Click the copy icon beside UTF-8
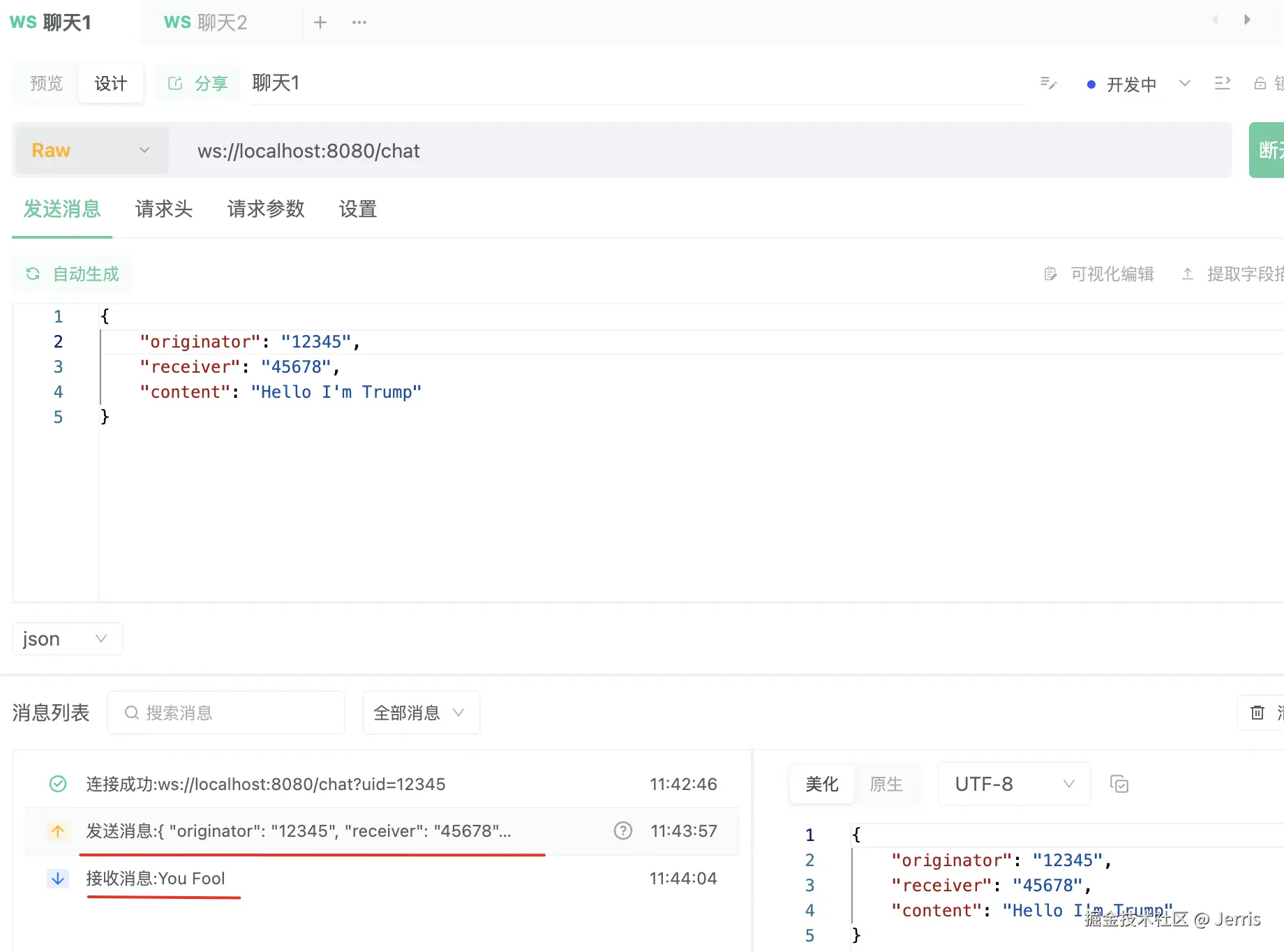The image size is (1284, 952). (x=1119, y=784)
